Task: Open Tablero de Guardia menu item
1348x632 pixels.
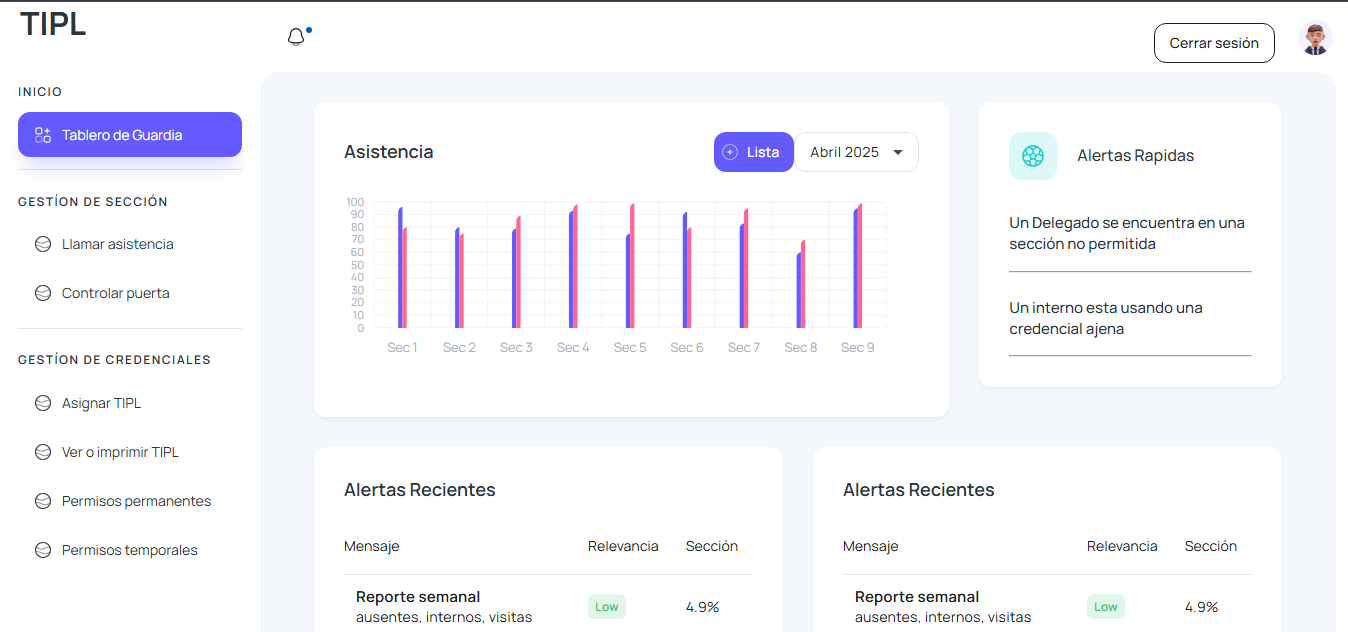Action: (130, 135)
